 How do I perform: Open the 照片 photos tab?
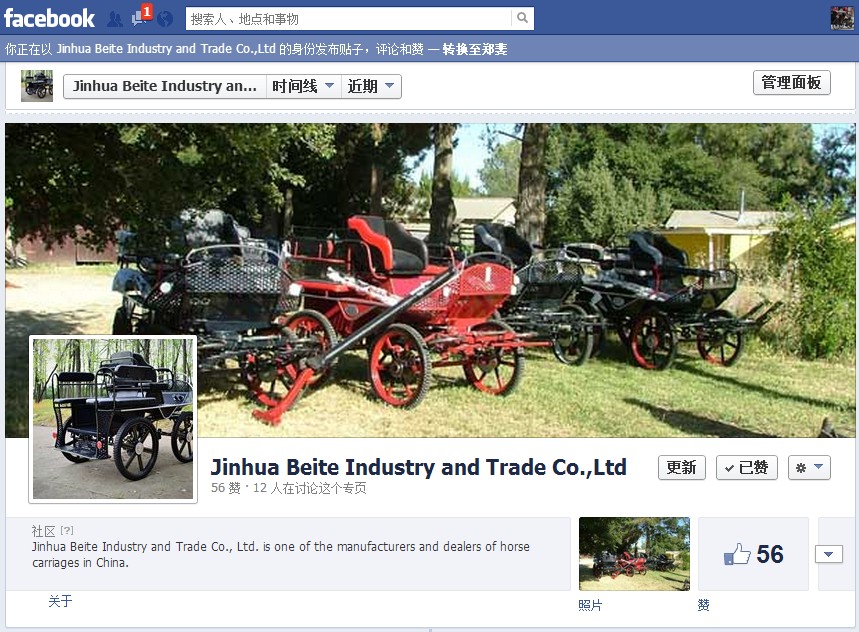[590, 605]
